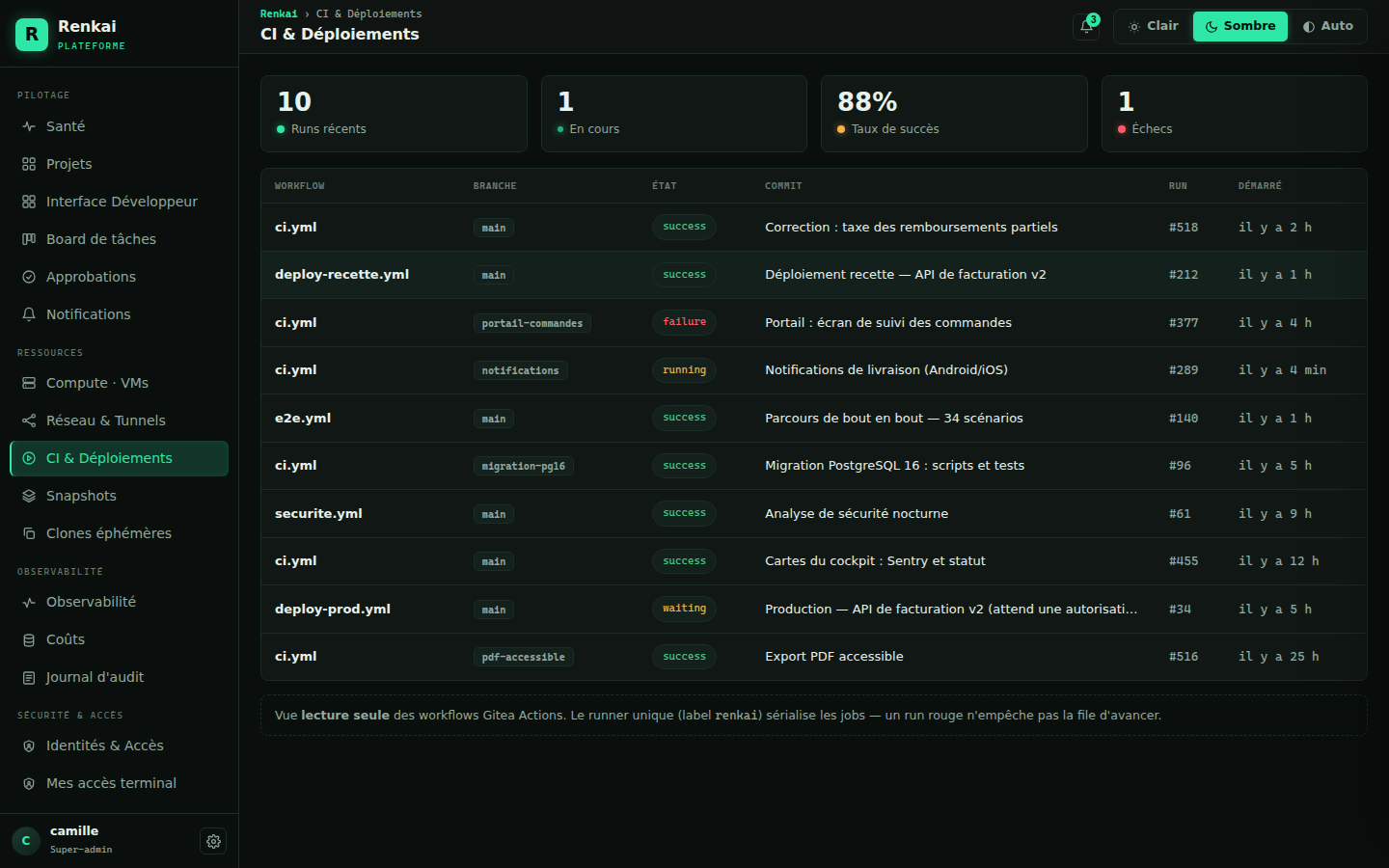Click the Réseau & Tunnels share icon
Screen dimensions: 1389x868
click(29, 420)
